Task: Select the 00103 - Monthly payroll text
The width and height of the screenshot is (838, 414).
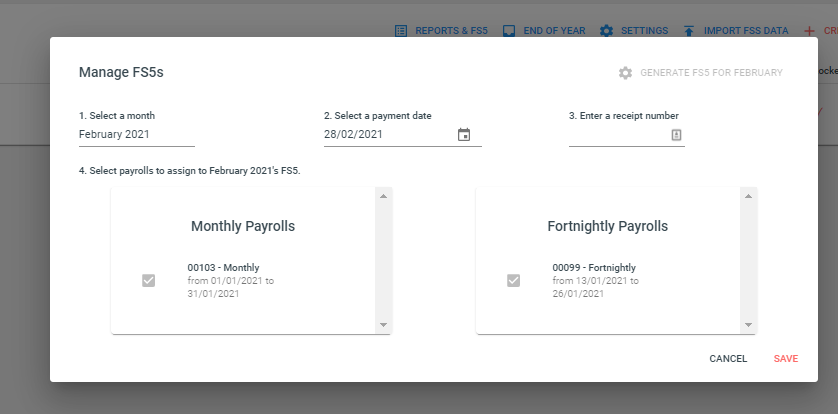Action: 223,268
